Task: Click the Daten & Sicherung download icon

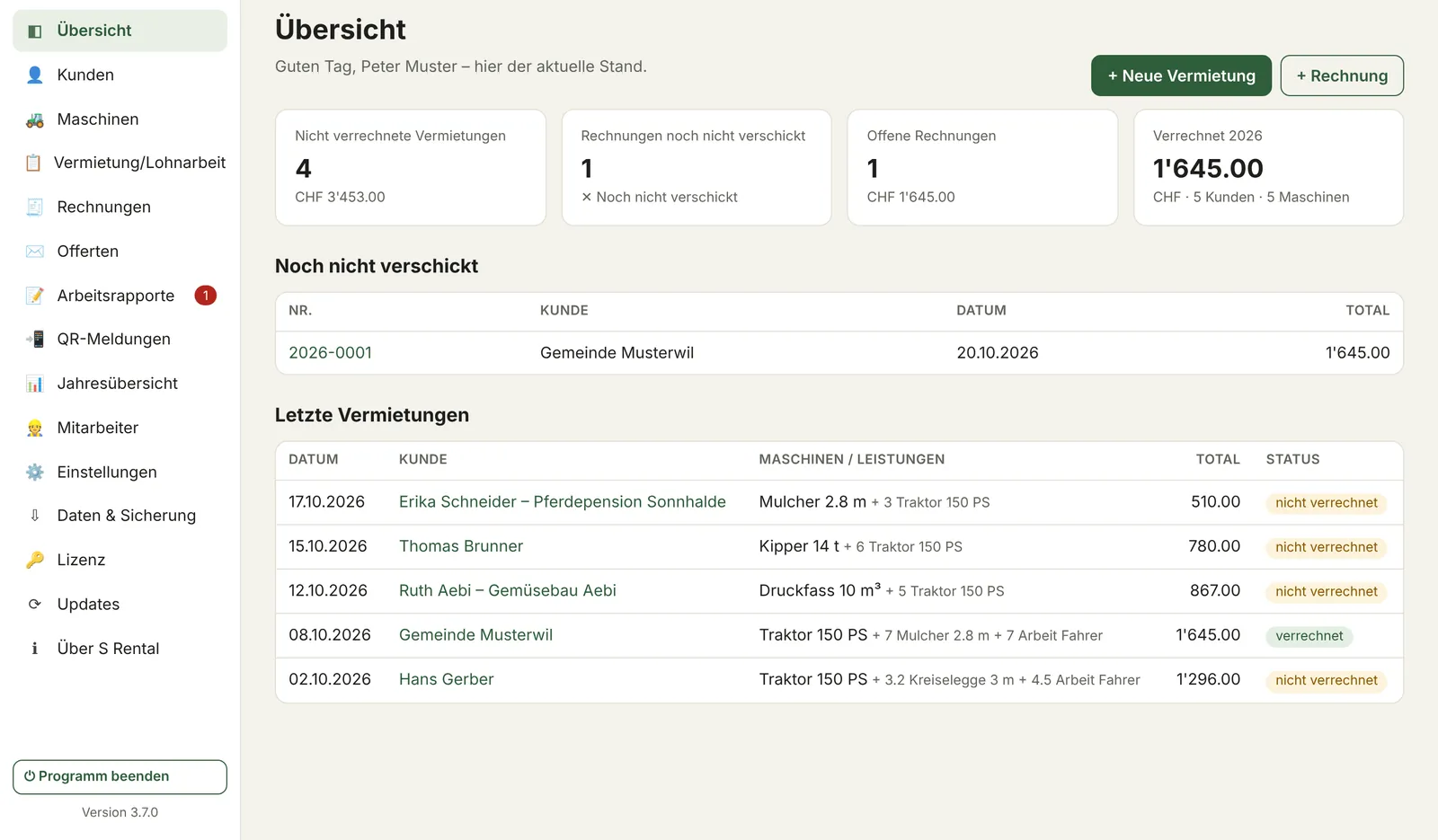Action: [x=34, y=516]
